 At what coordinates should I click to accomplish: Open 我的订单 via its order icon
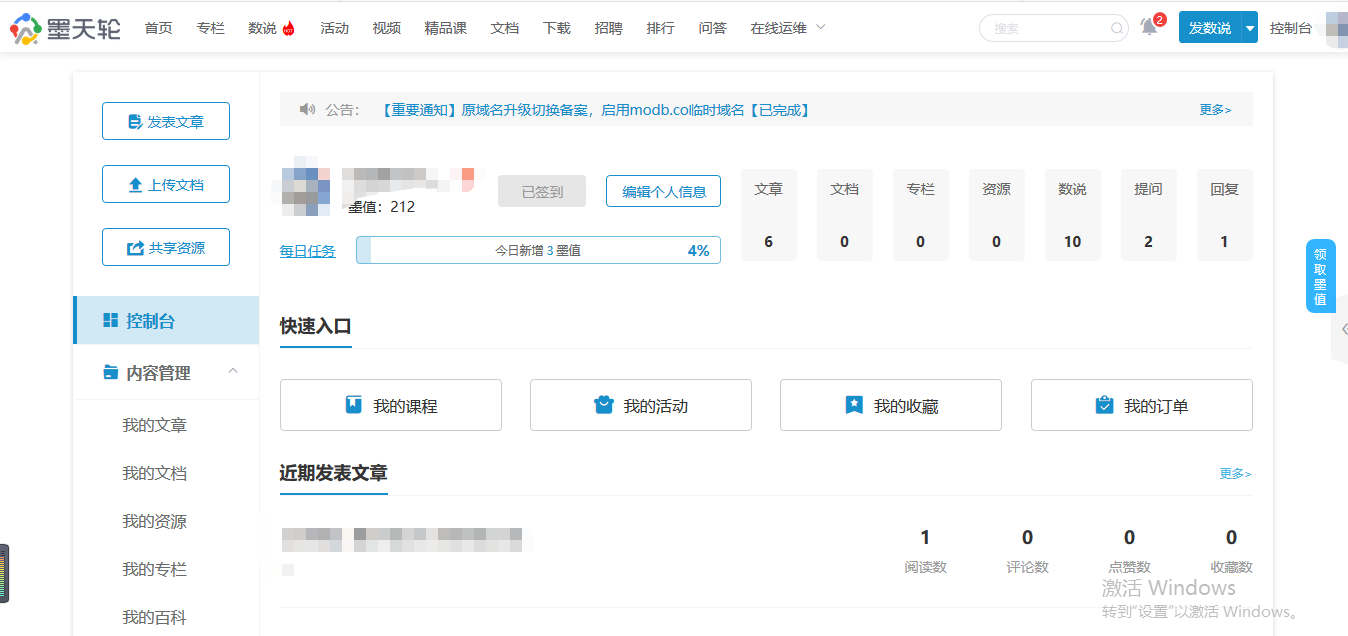(1104, 404)
